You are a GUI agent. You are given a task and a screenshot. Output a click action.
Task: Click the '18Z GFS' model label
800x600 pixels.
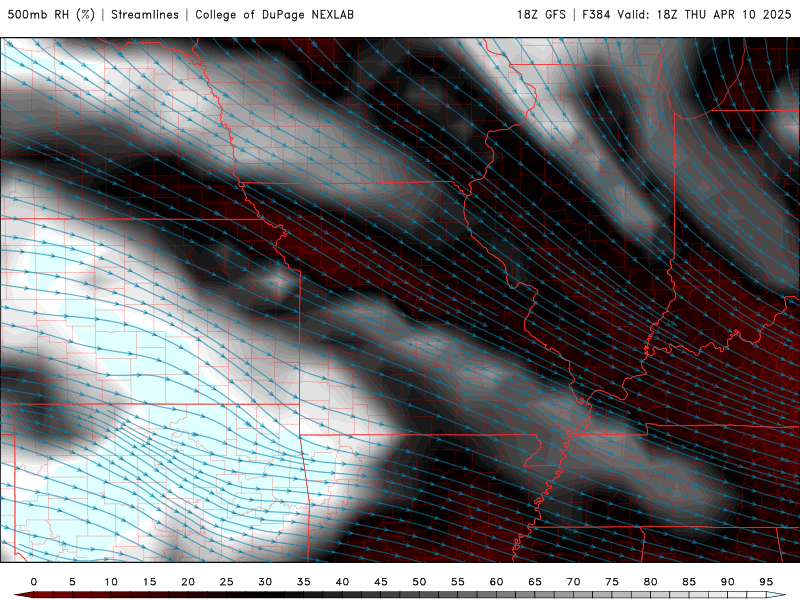(x=541, y=14)
